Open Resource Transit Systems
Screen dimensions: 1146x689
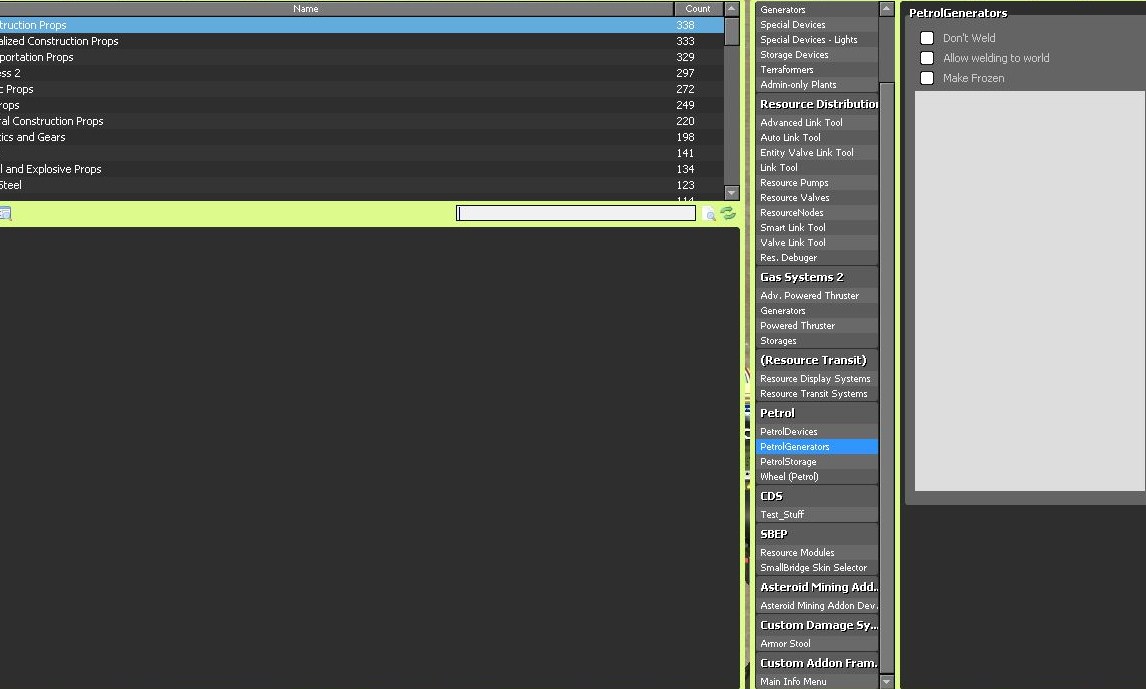pyautogui.click(x=816, y=394)
